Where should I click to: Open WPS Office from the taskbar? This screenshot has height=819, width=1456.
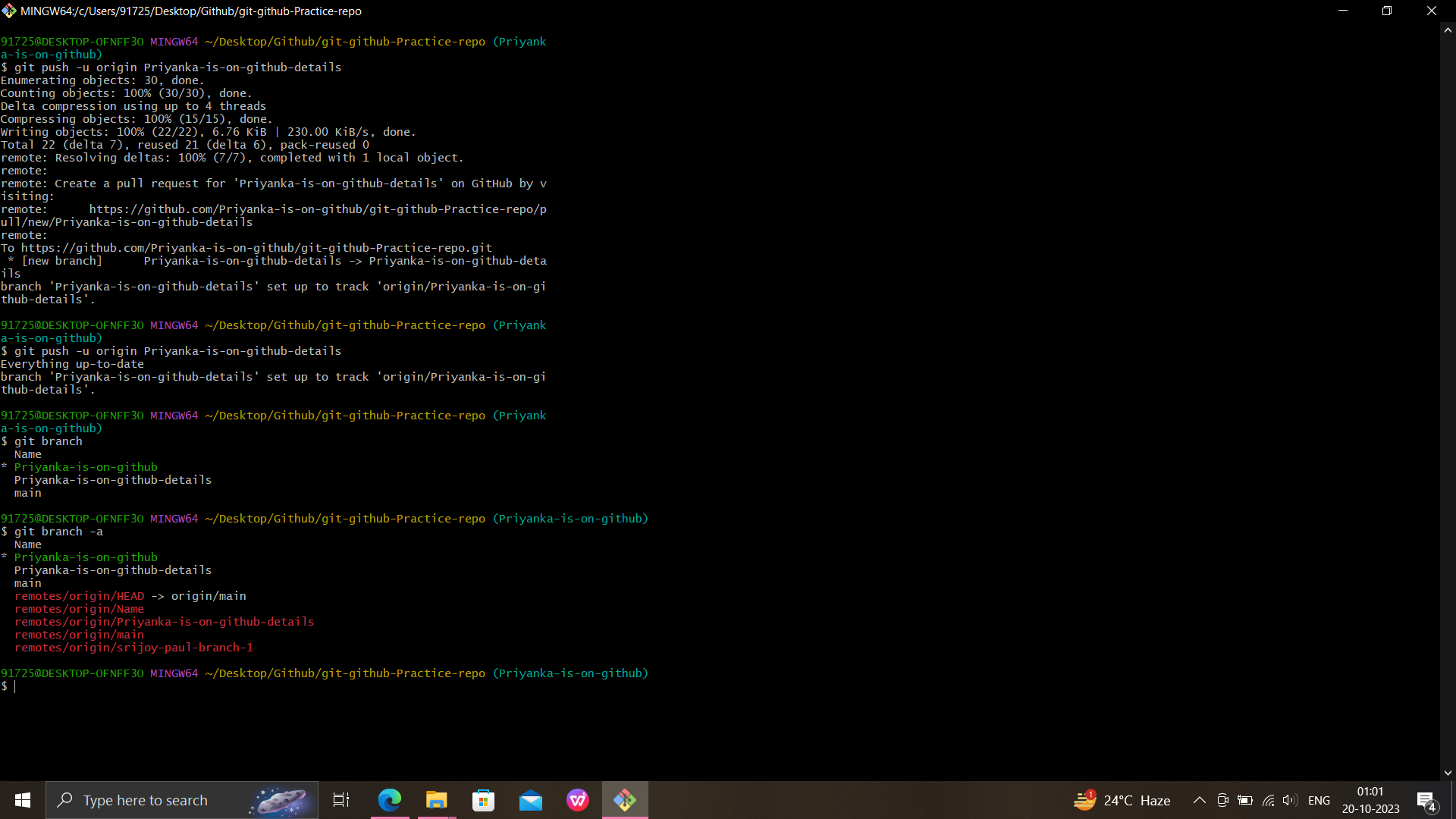coord(578,800)
